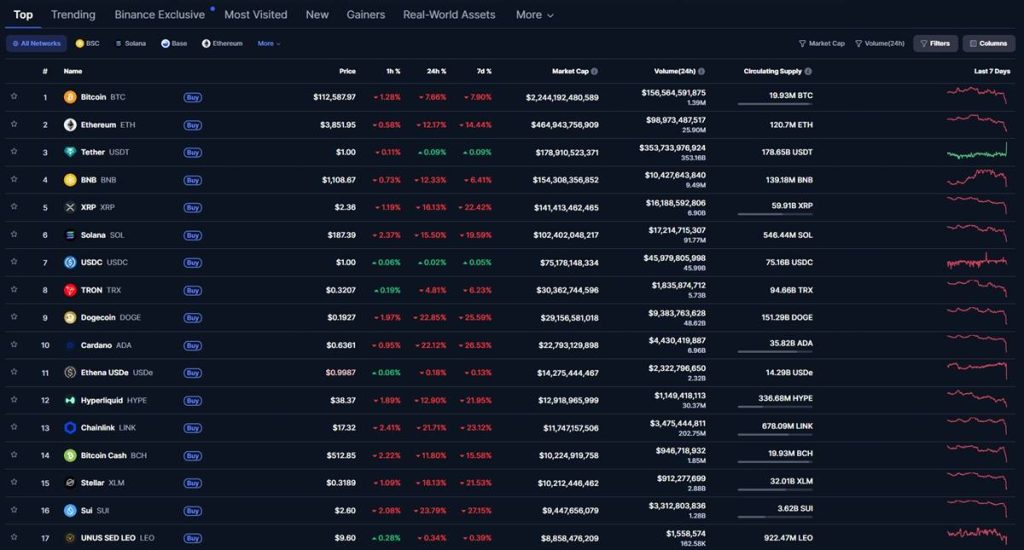Click the Volume(24h) column info icon
This screenshot has height=550, width=1024.
(701, 71)
